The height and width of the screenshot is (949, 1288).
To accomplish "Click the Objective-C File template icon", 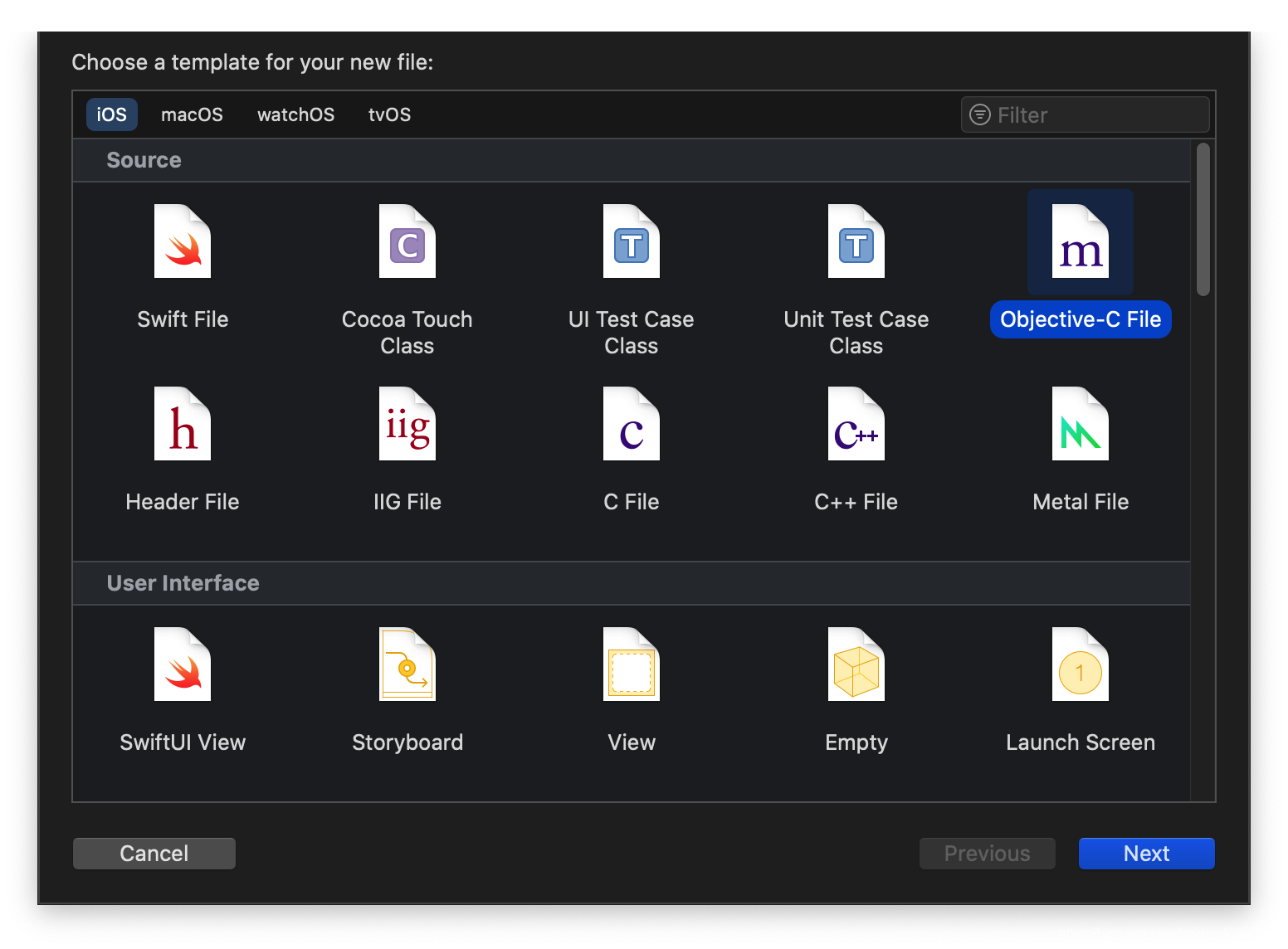I will coord(1081,241).
